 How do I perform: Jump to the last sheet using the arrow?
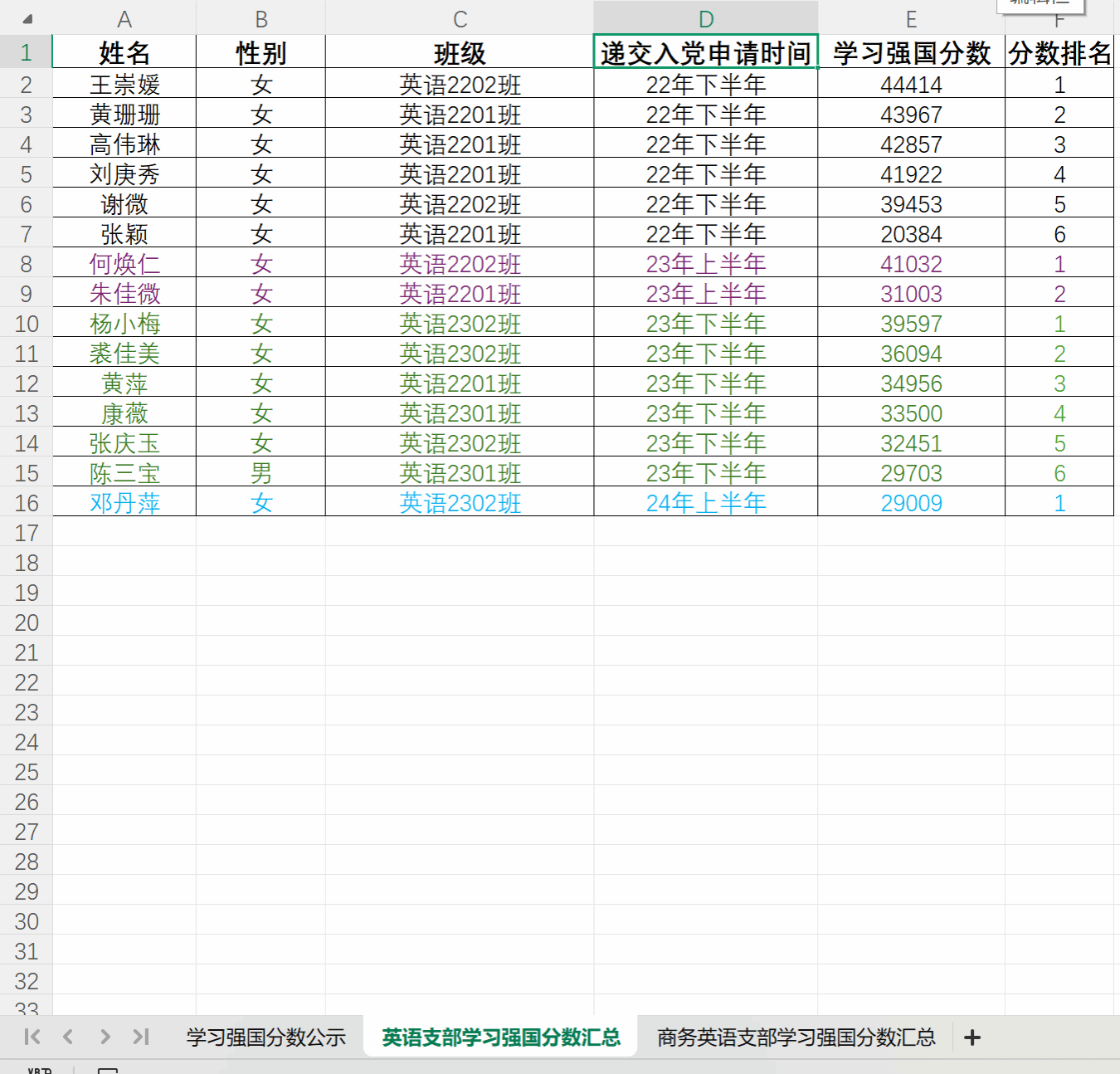click(141, 1037)
